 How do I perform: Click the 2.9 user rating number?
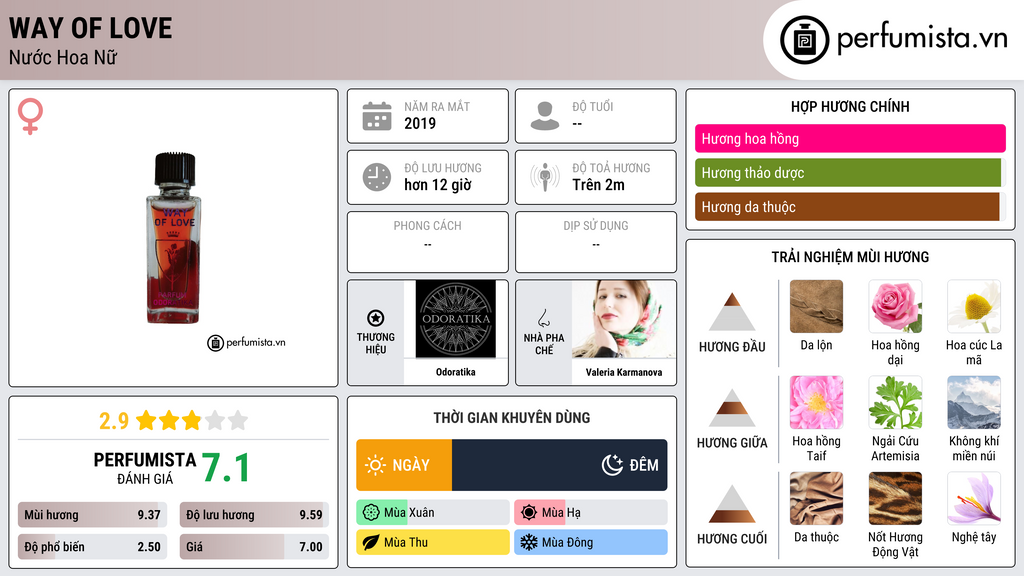pos(114,421)
